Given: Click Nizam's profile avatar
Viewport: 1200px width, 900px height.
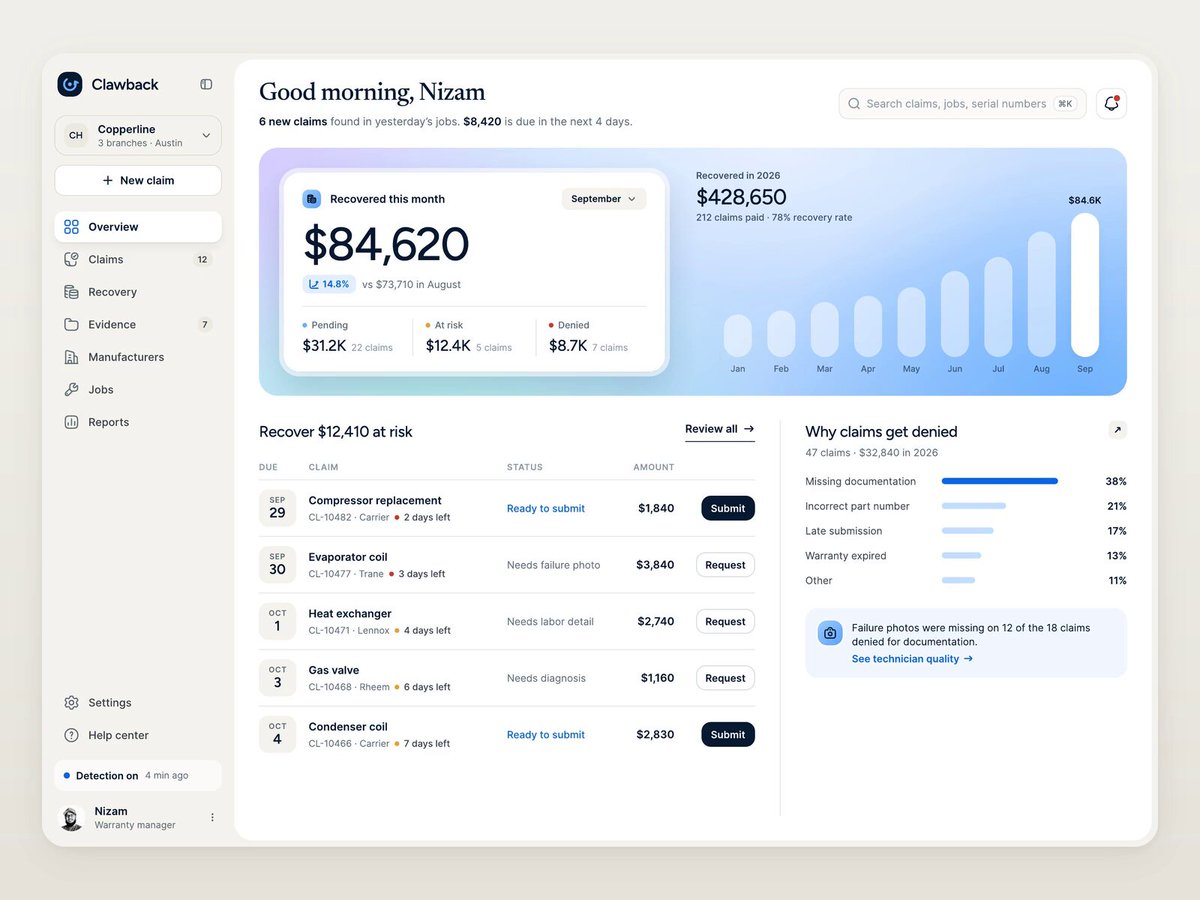Looking at the screenshot, I should pos(71,818).
